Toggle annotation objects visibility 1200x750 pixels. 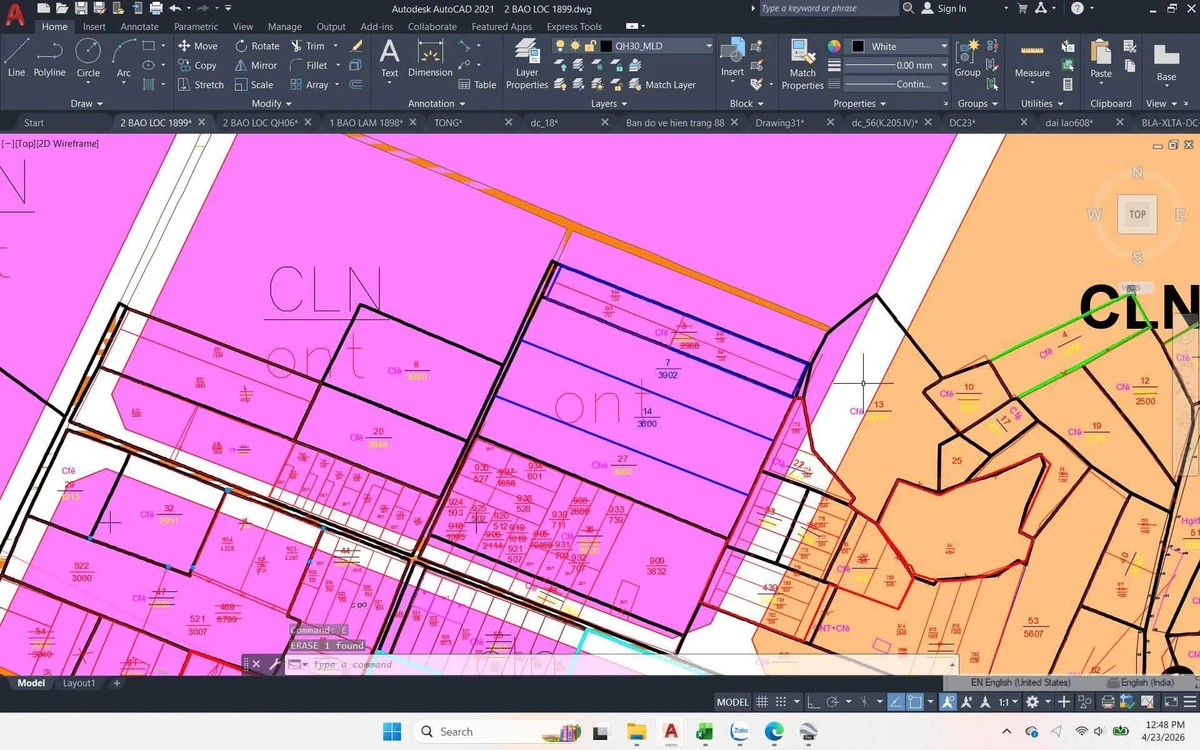[947, 702]
